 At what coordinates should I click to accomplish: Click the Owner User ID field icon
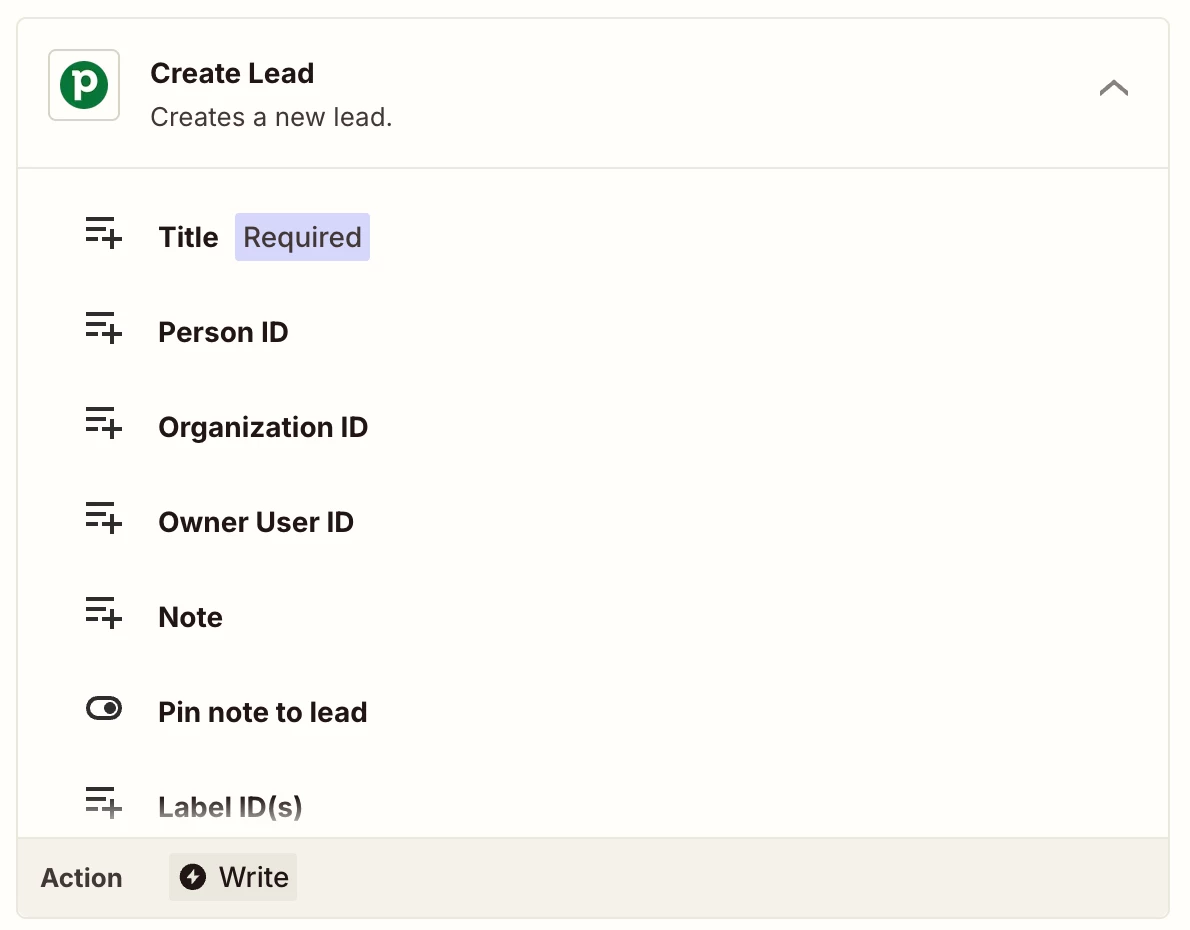tap(103, 518)
